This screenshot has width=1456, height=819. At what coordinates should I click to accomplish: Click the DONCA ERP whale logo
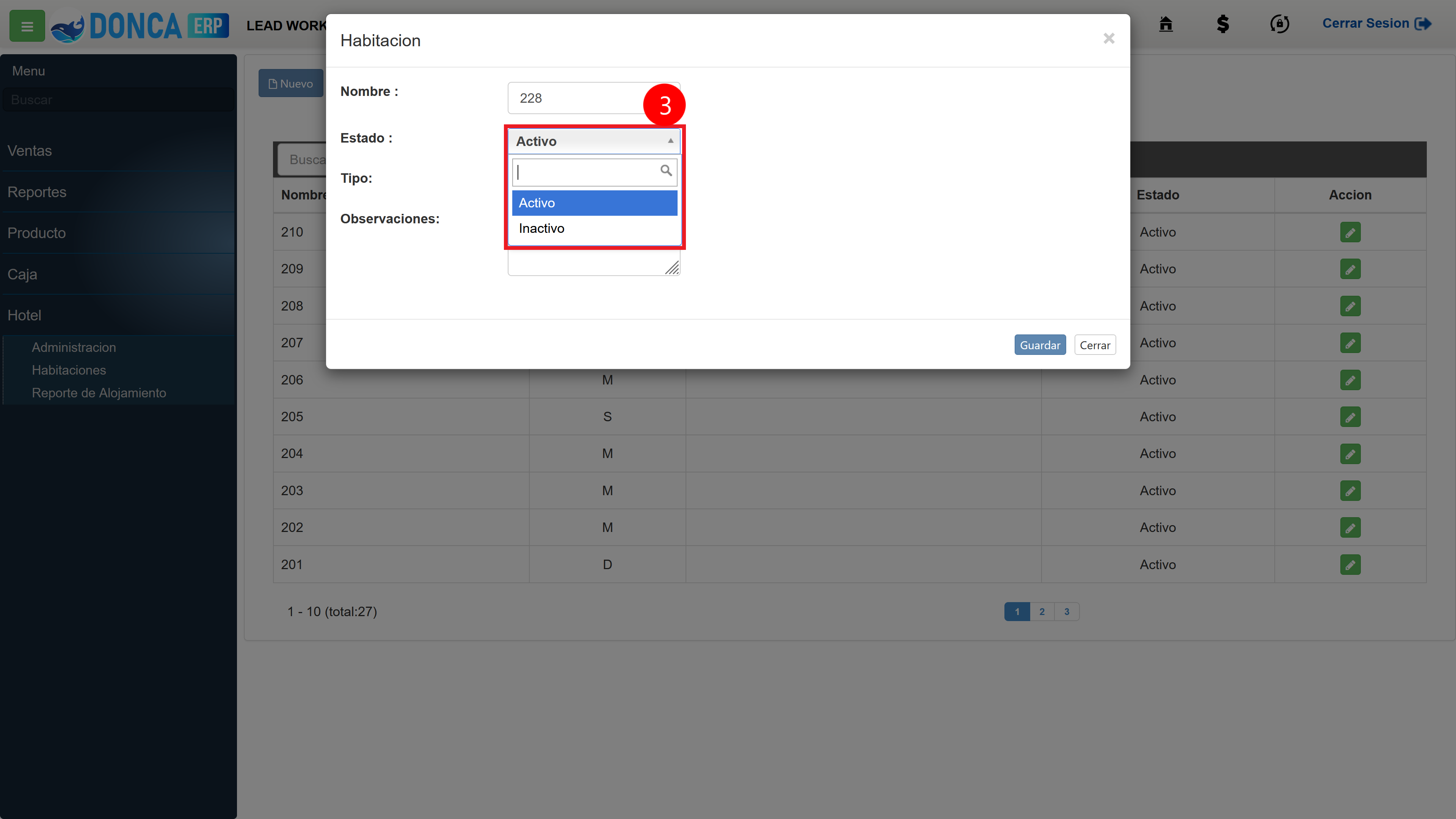pyautogui.click(x=139, y=26)
